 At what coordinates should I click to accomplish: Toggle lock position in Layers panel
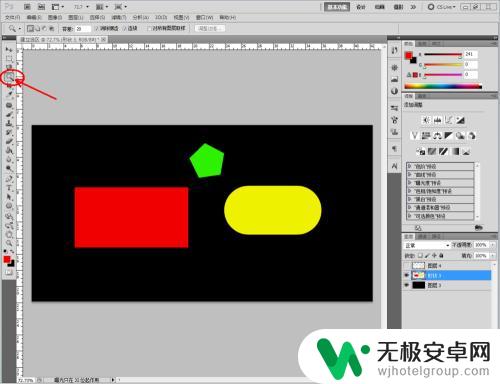coord(434,256)
